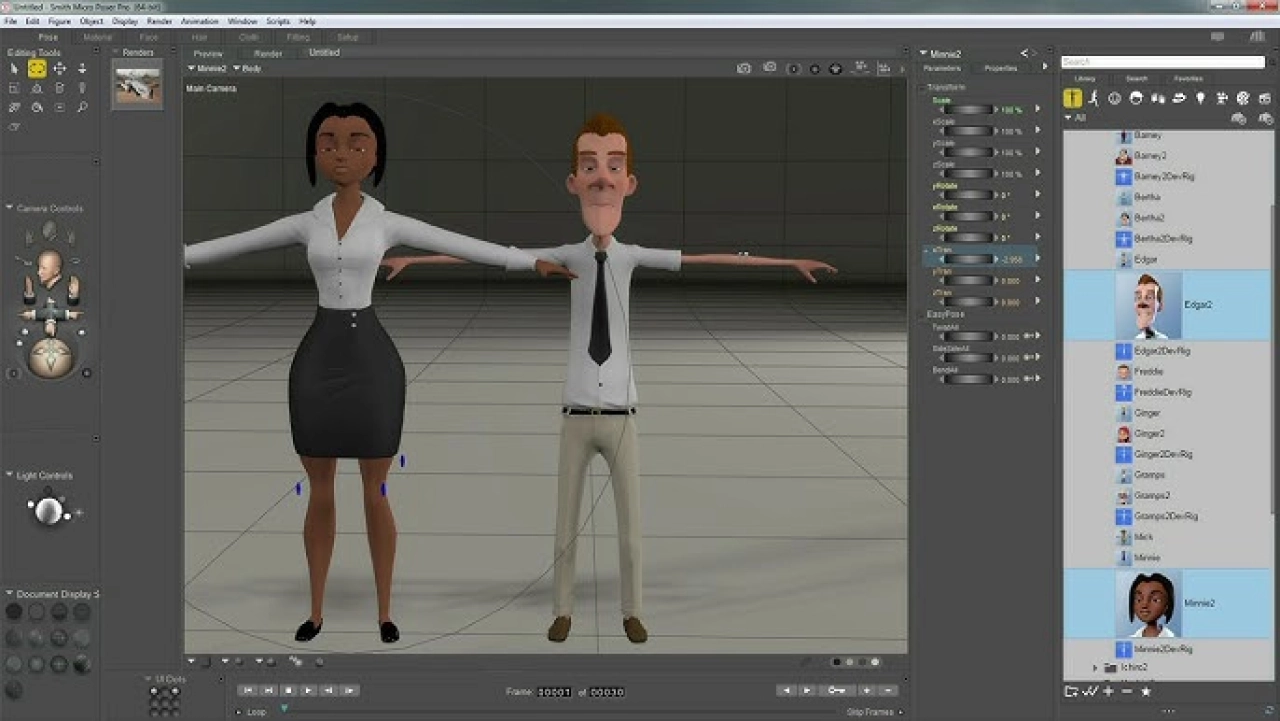
Task: Click the star favorites icon below library
Action: coord(1146,691)
